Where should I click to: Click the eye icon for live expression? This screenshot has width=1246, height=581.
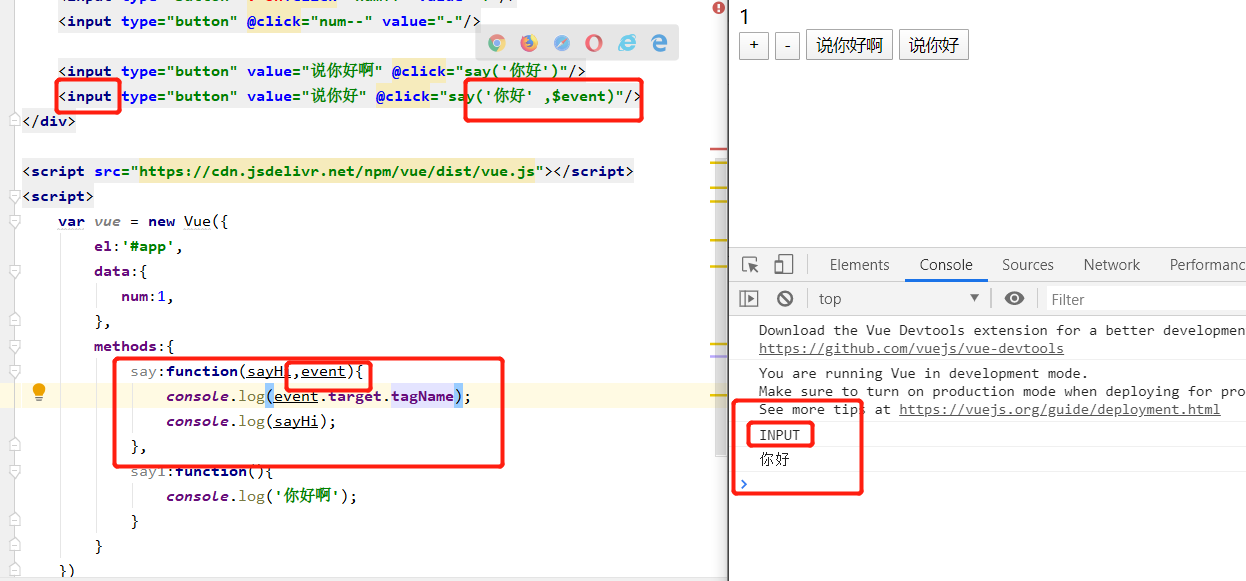pyautogui.click(x=1014, y=298)
